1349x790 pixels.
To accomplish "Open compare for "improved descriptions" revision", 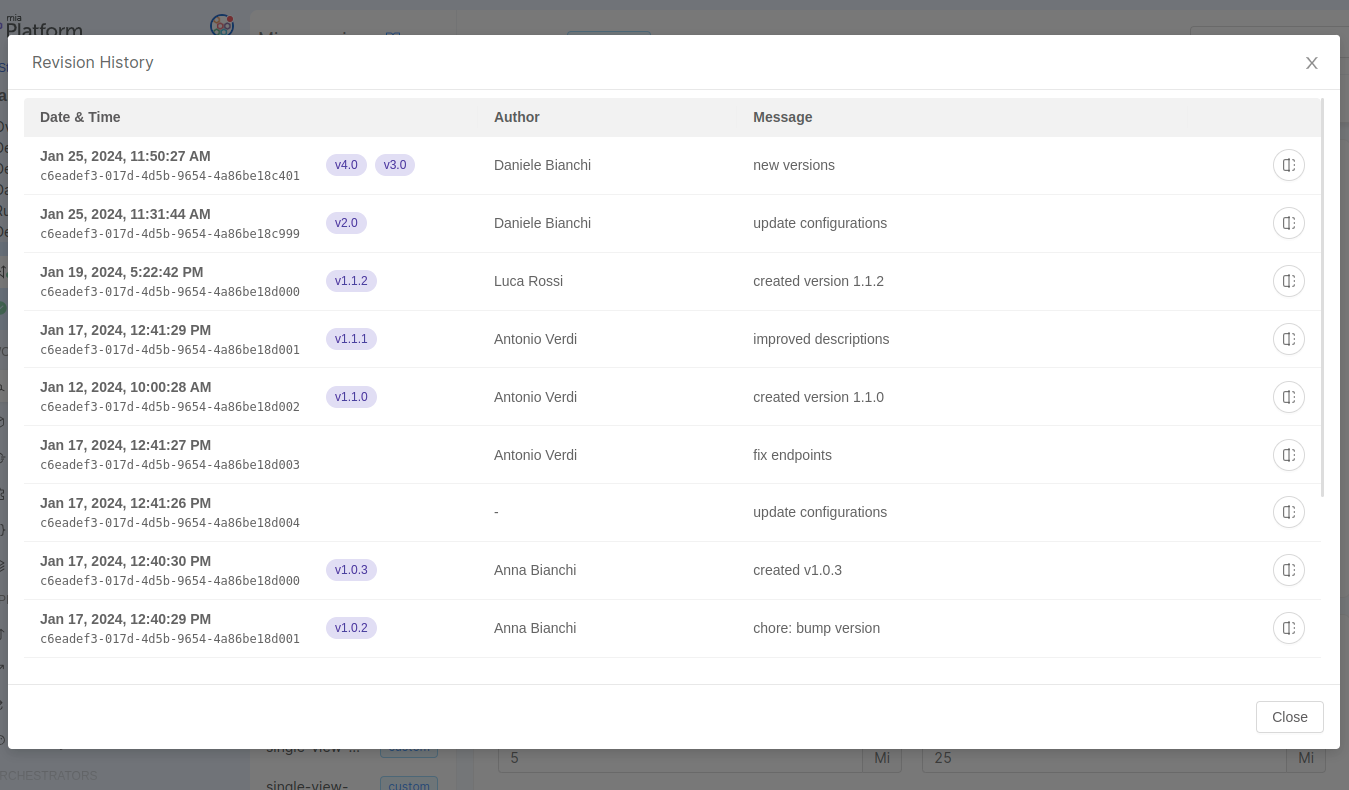I will tap(1289, 339).
